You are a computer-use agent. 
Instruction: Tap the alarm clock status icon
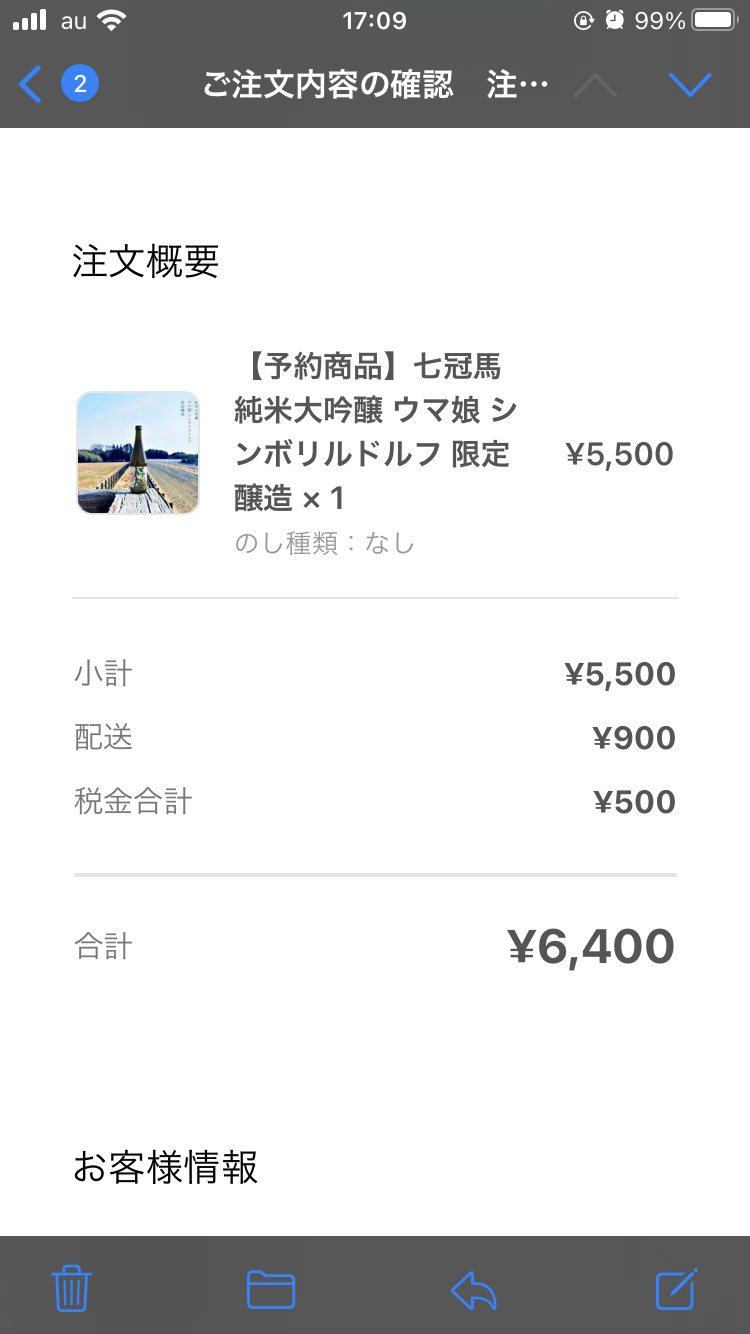click(x=615, y=21)
